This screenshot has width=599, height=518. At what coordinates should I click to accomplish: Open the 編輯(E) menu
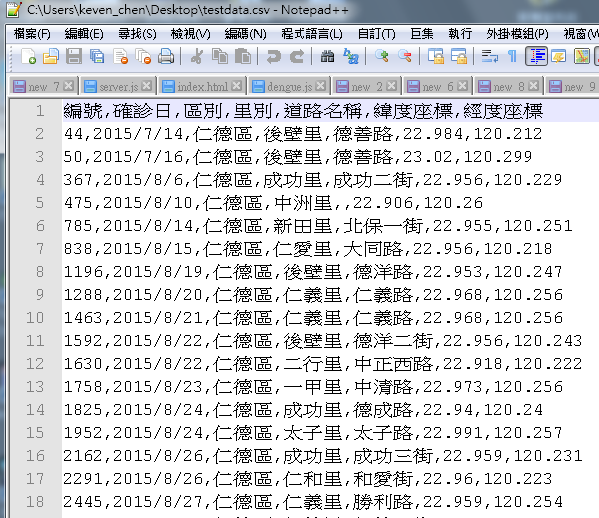[x=84, y=34]
